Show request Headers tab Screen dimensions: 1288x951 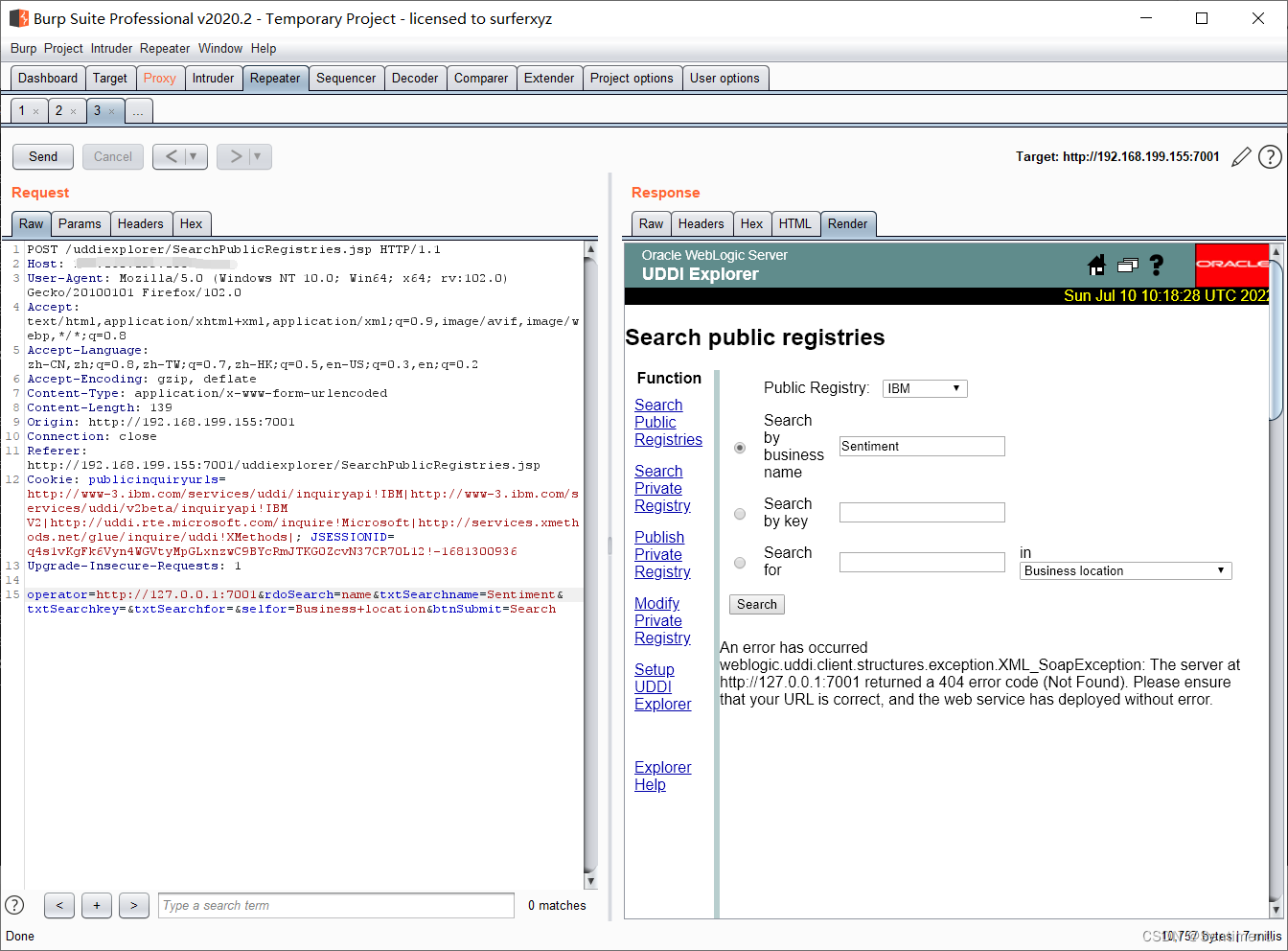(141, 223)
